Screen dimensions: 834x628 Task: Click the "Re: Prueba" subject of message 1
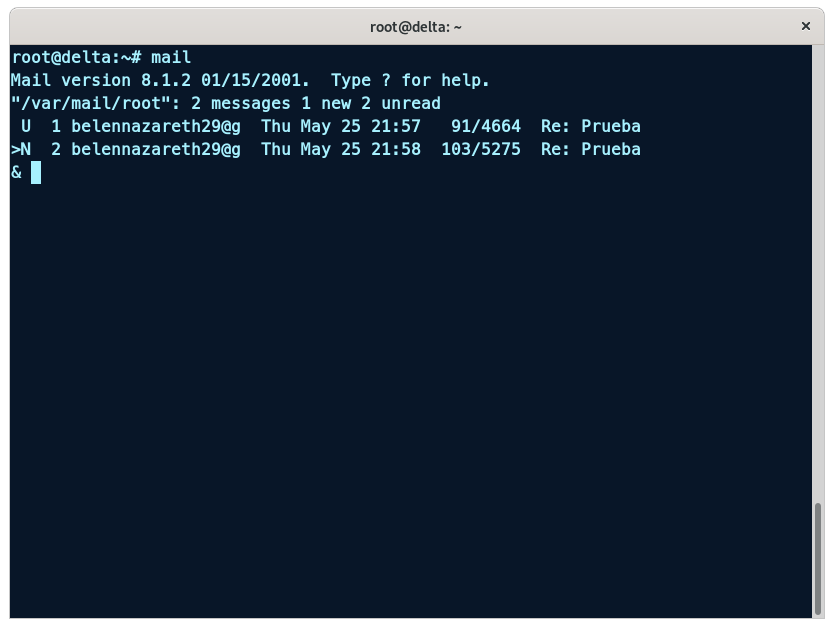tap(591, 126)
